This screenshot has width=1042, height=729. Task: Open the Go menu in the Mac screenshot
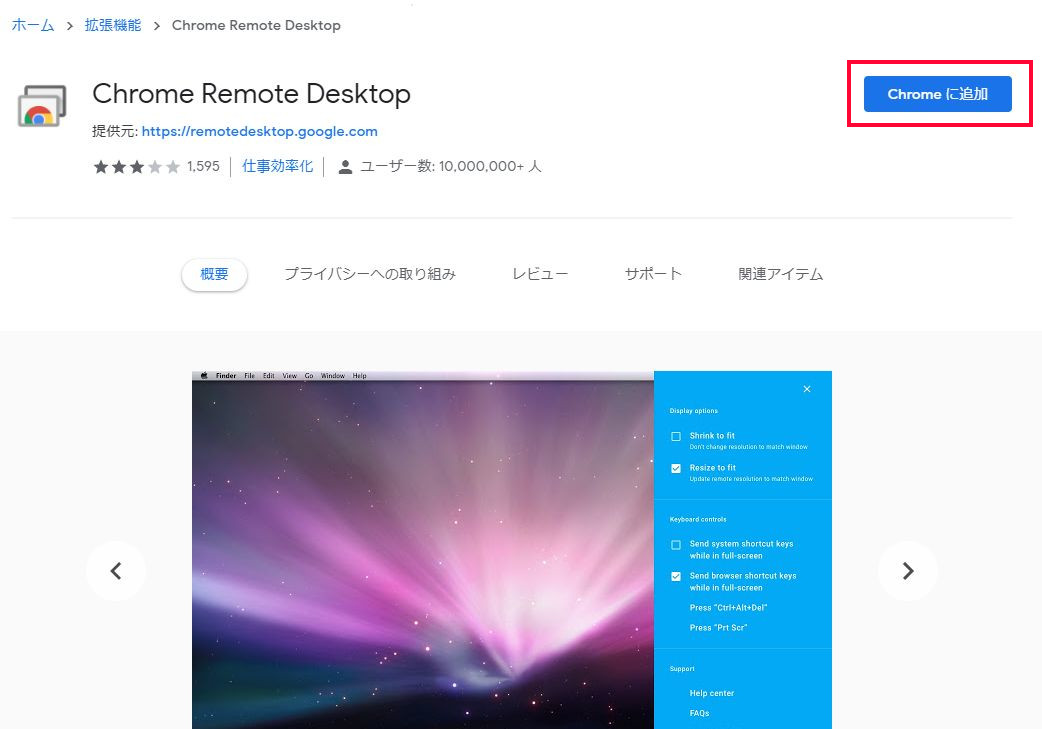309,375
